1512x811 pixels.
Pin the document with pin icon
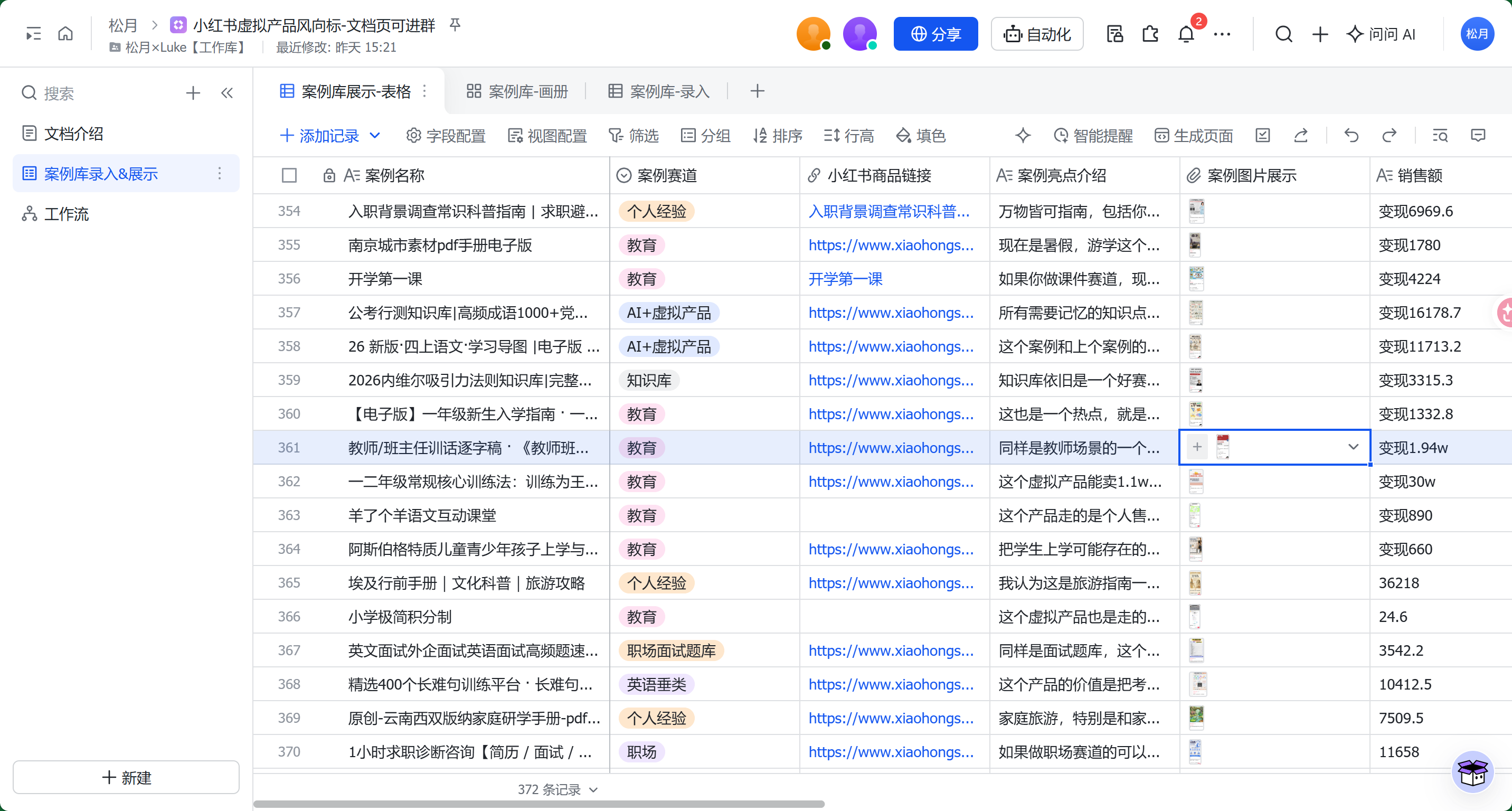pyautogui.click(x=455, y=25)
